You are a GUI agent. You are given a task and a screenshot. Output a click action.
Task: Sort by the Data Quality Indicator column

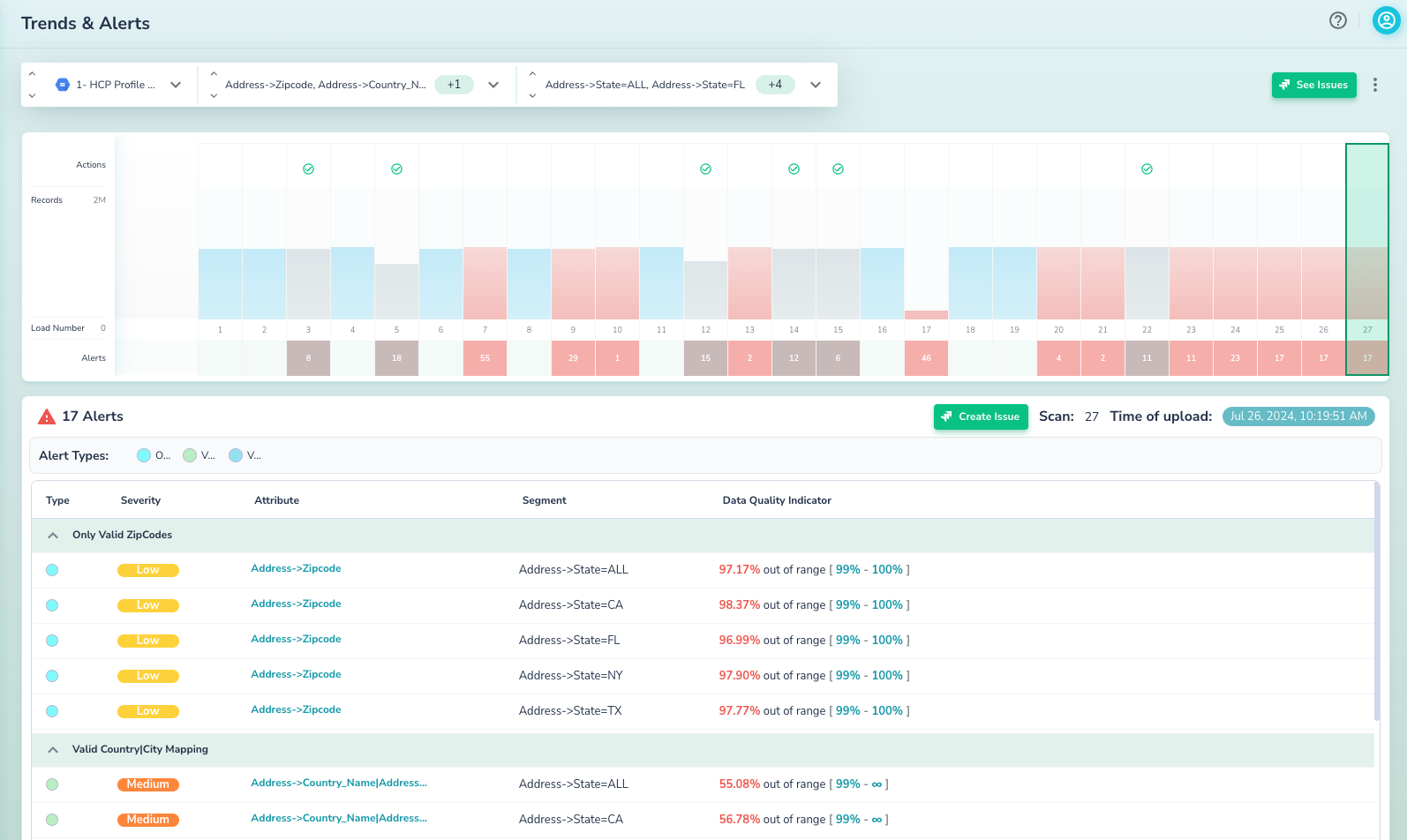(776, 500)
